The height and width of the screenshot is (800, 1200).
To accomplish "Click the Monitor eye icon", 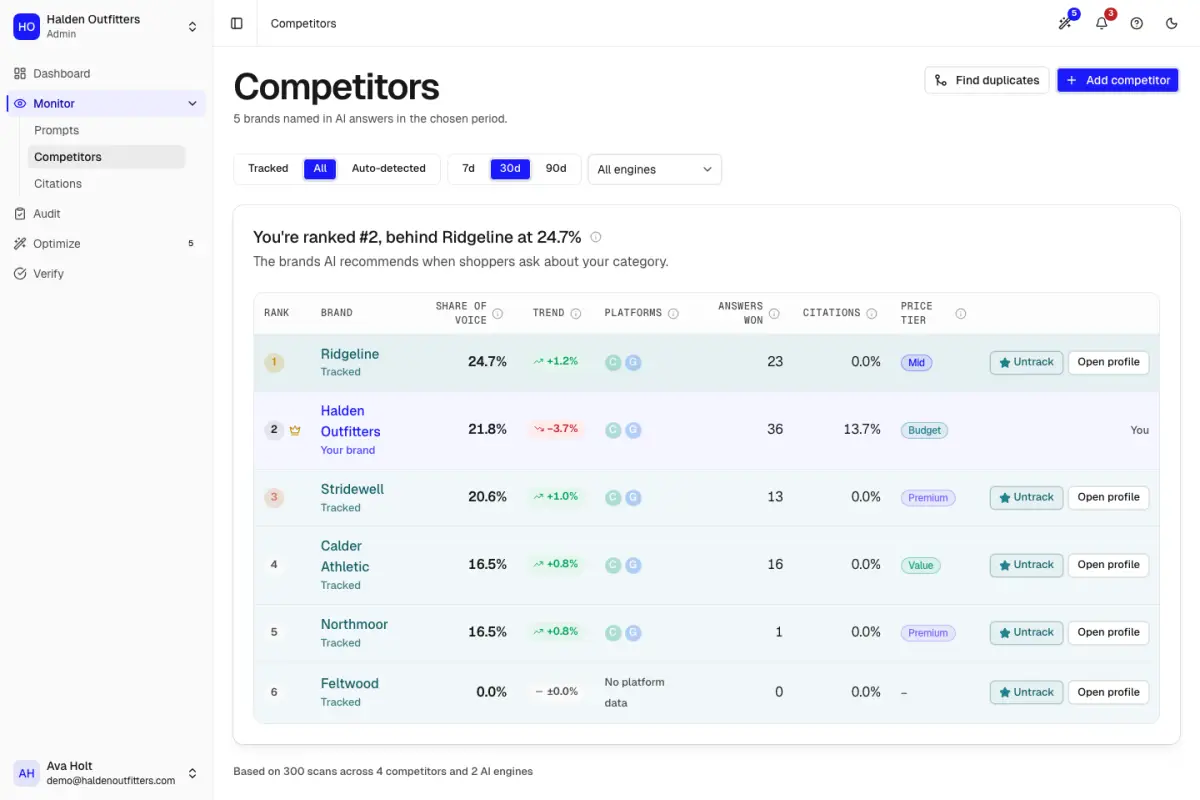I will [20, 103].
